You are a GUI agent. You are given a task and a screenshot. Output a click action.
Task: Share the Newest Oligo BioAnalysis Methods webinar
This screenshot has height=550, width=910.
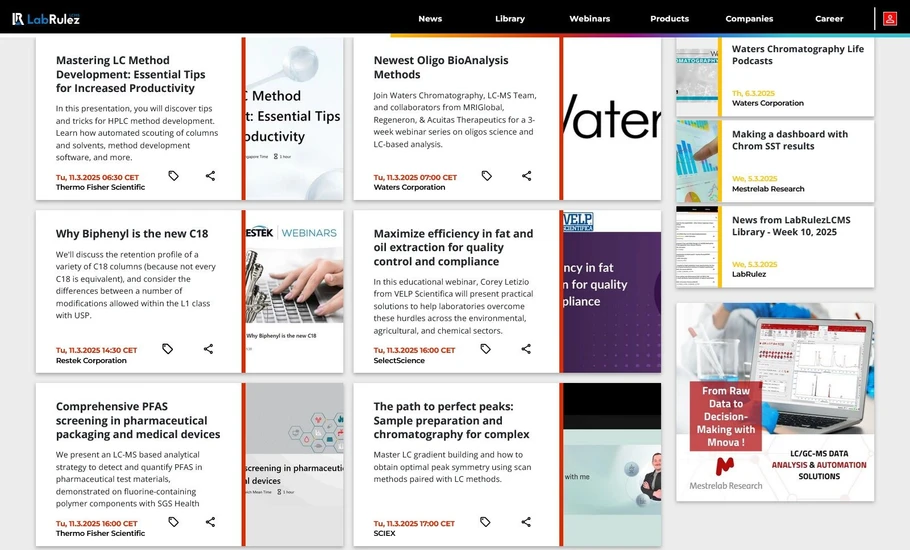pos(526,176)
